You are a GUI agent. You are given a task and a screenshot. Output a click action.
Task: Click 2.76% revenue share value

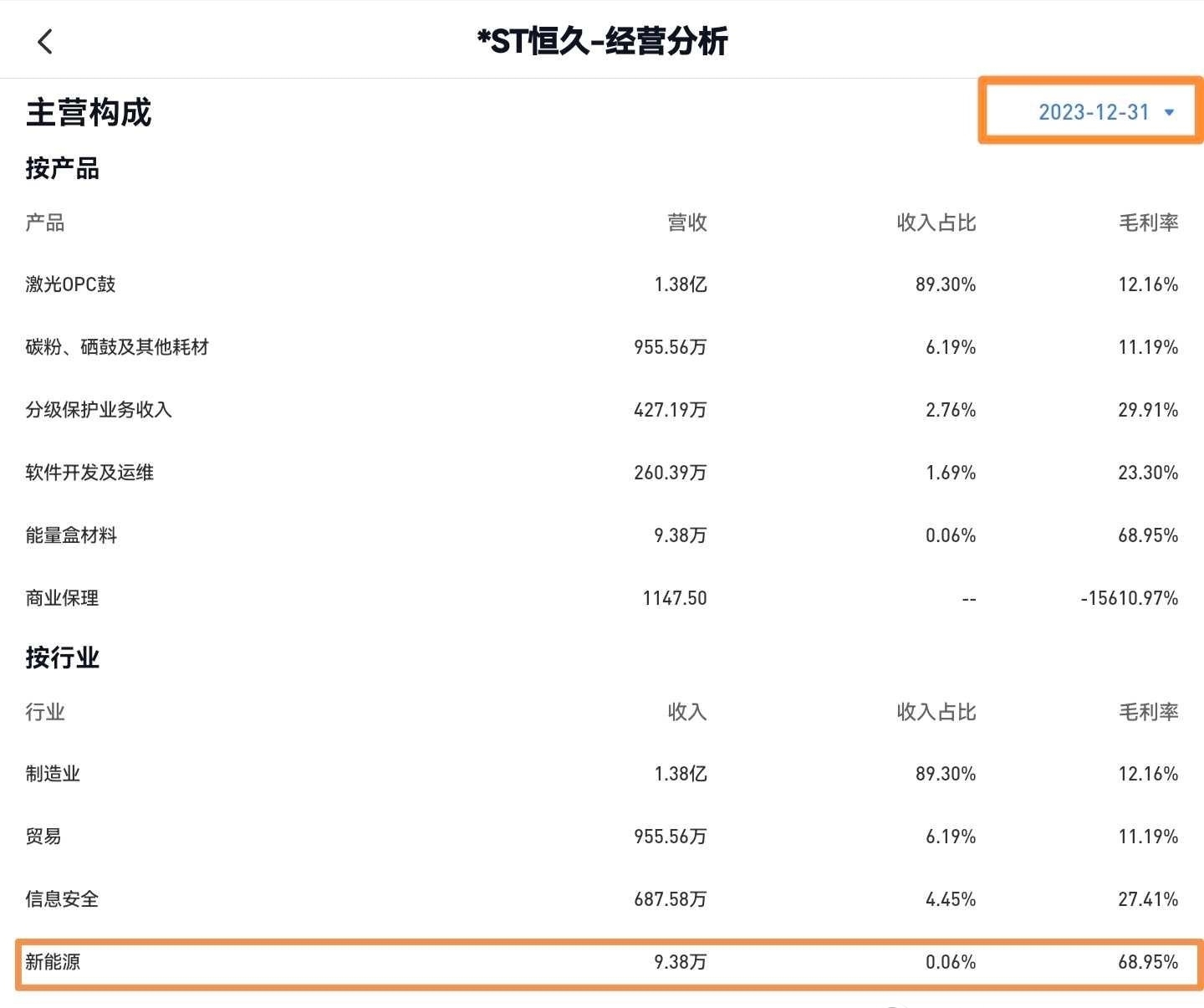tap(951, 410)
